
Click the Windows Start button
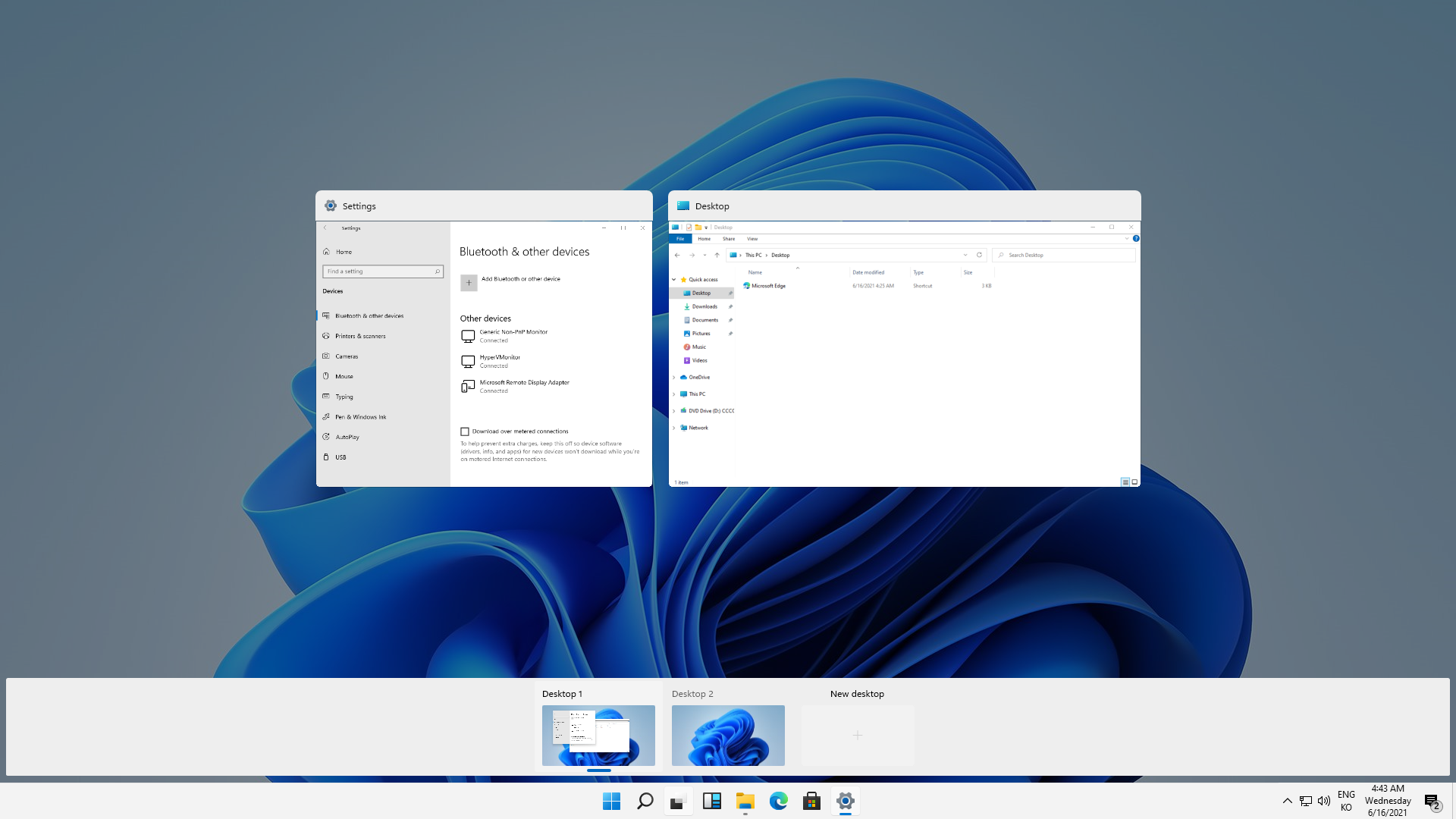(x=611, y=801)
